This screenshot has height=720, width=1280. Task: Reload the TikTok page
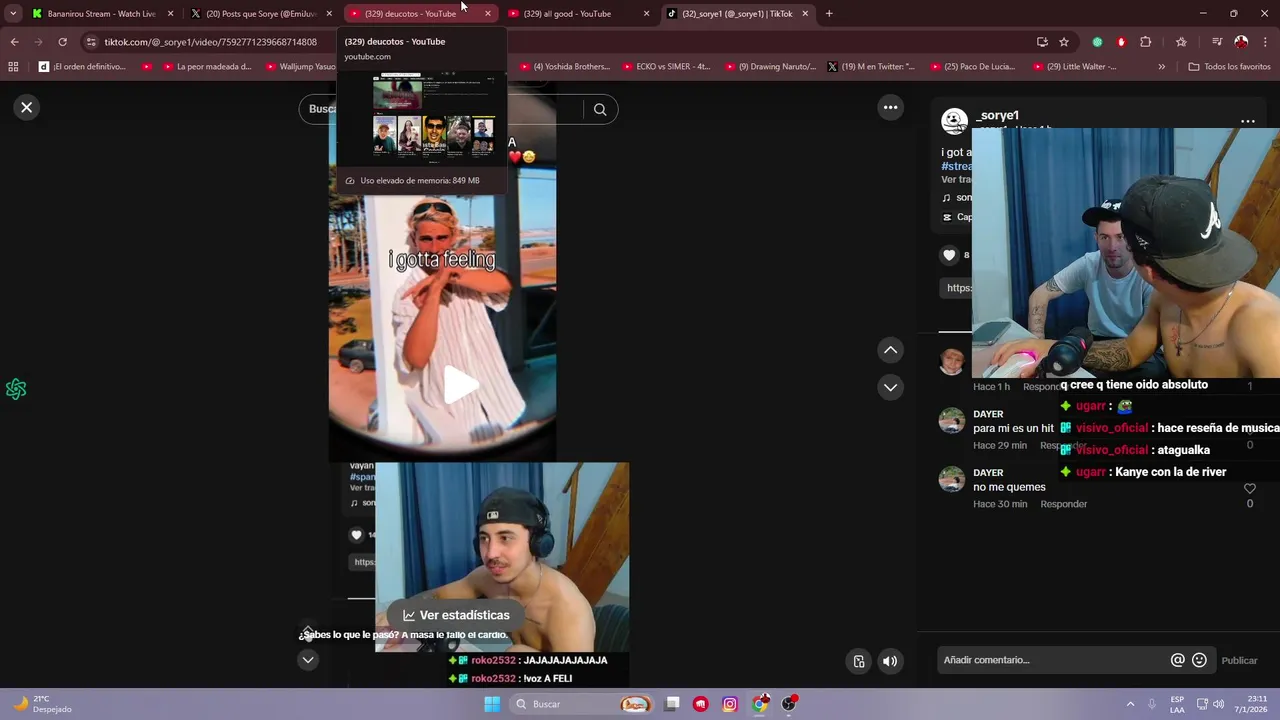pos(62,42)
